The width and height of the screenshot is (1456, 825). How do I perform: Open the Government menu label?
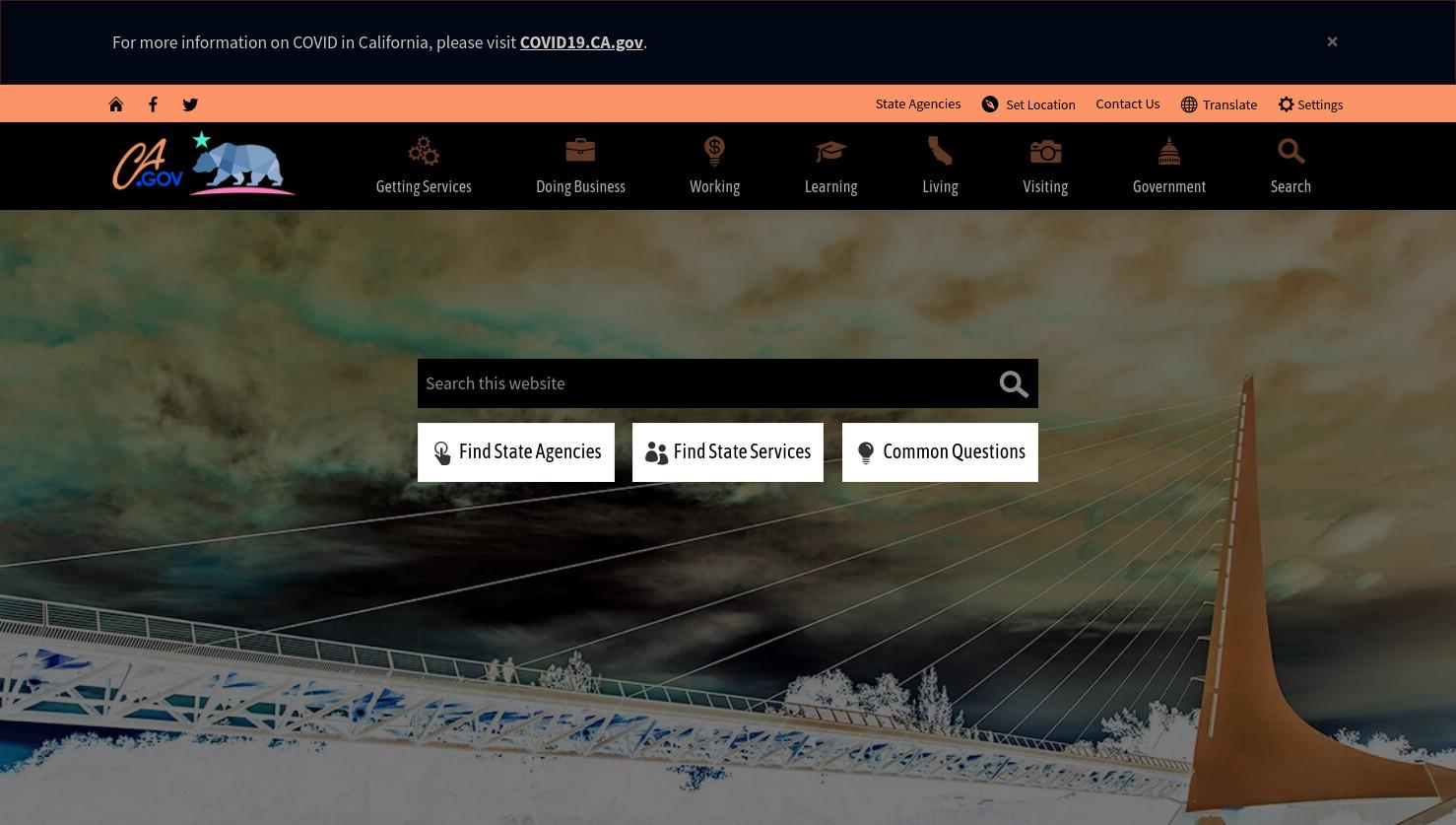tap(1169, 186)
